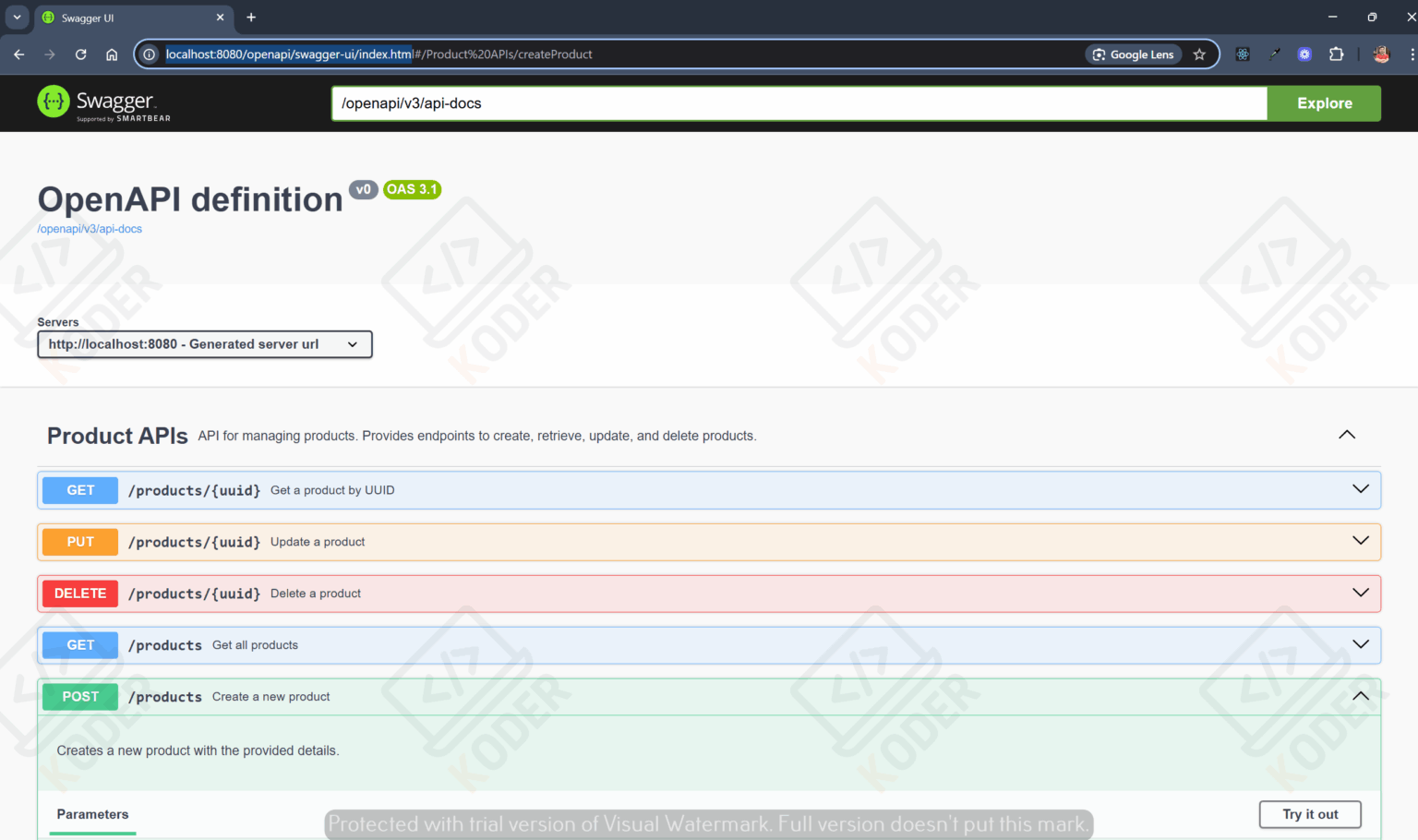Screen dimensions: 1418x840
Task: Open the browser Extensions puzzle icon
Action: tap(1336, 54)
